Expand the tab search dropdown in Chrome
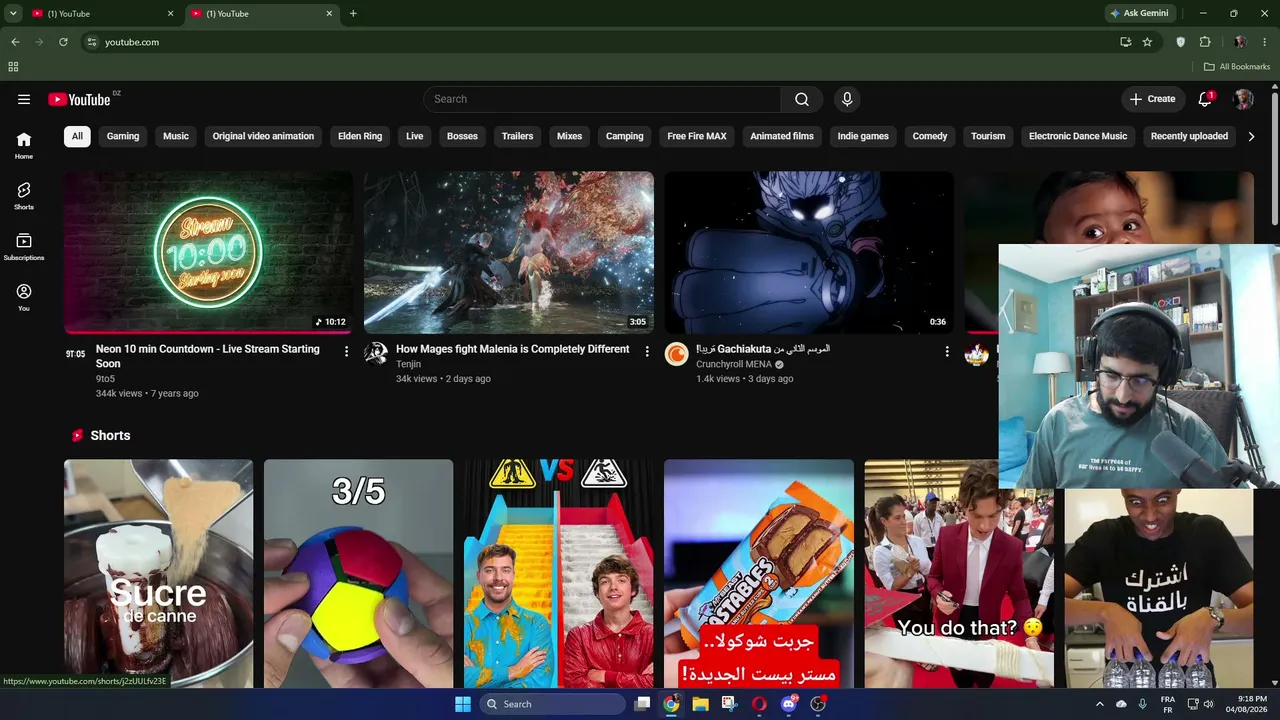The width and height of the screenshot is (1280, 720). 13,14
